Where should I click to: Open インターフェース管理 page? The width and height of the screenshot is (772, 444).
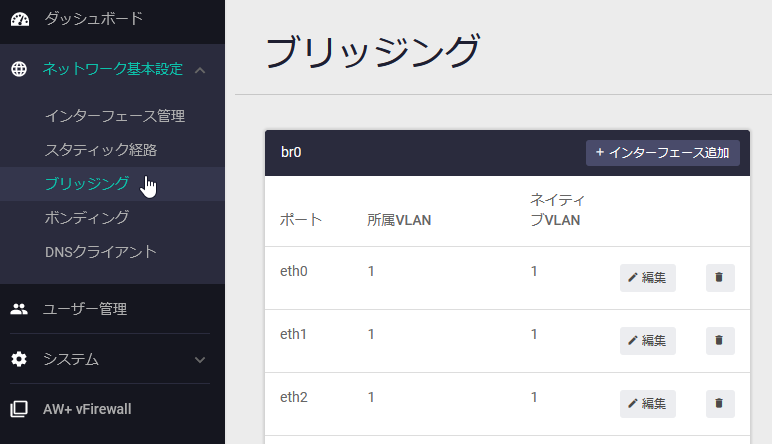coord(115,116)
